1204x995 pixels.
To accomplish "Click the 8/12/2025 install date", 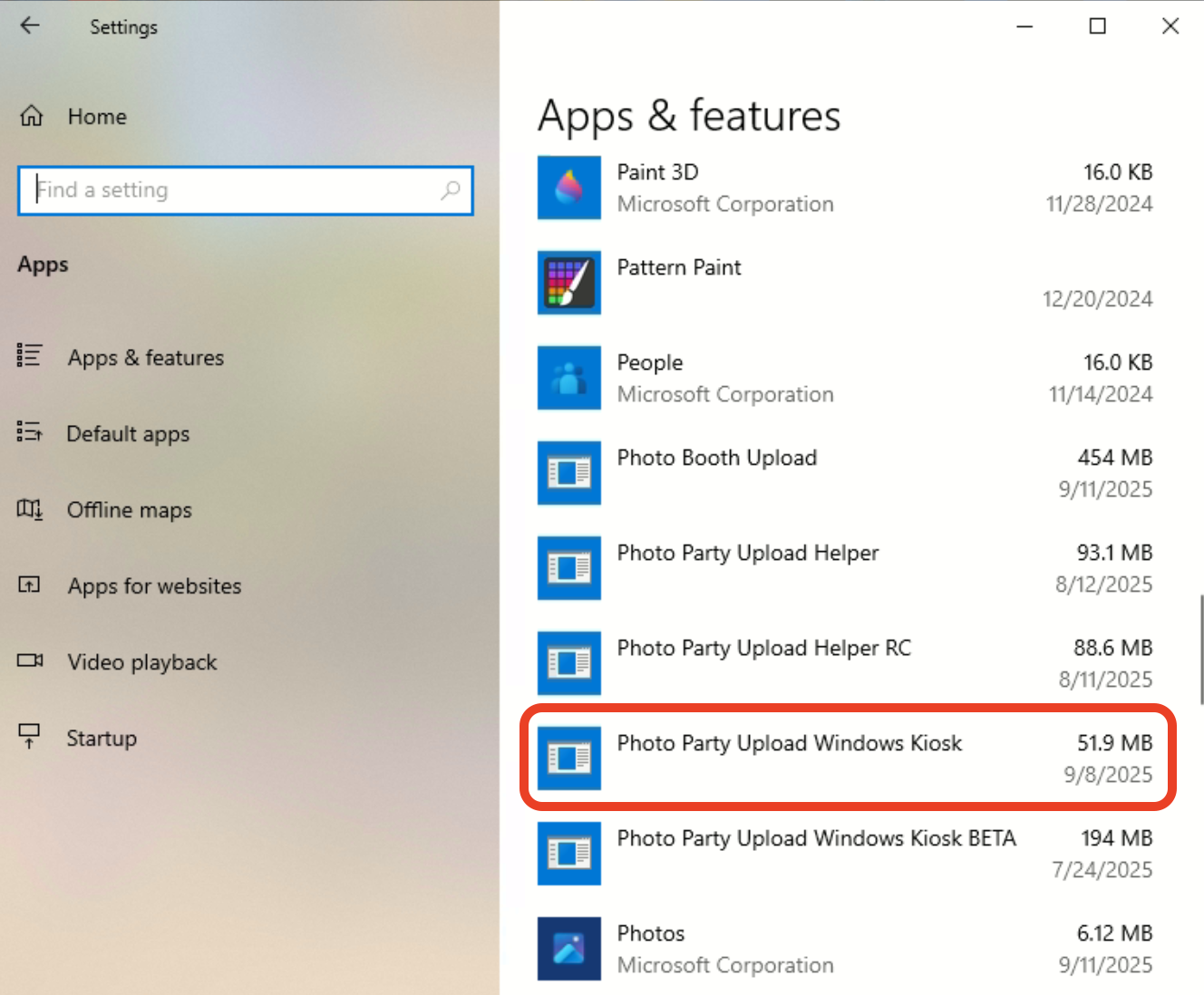I will (1104, 584).
